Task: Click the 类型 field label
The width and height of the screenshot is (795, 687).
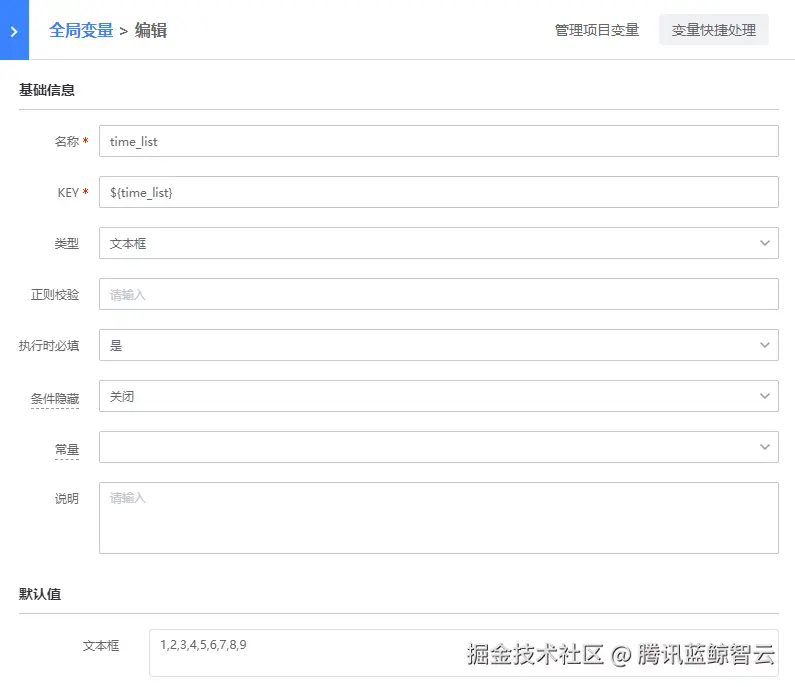Action: 67,244
